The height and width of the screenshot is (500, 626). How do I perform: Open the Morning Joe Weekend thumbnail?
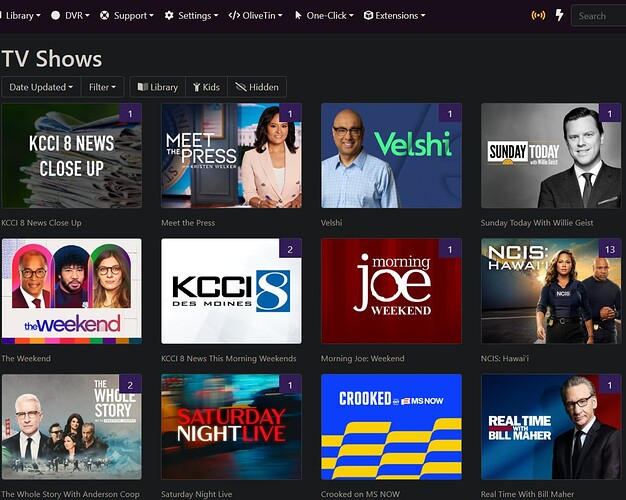pos(391,291)
